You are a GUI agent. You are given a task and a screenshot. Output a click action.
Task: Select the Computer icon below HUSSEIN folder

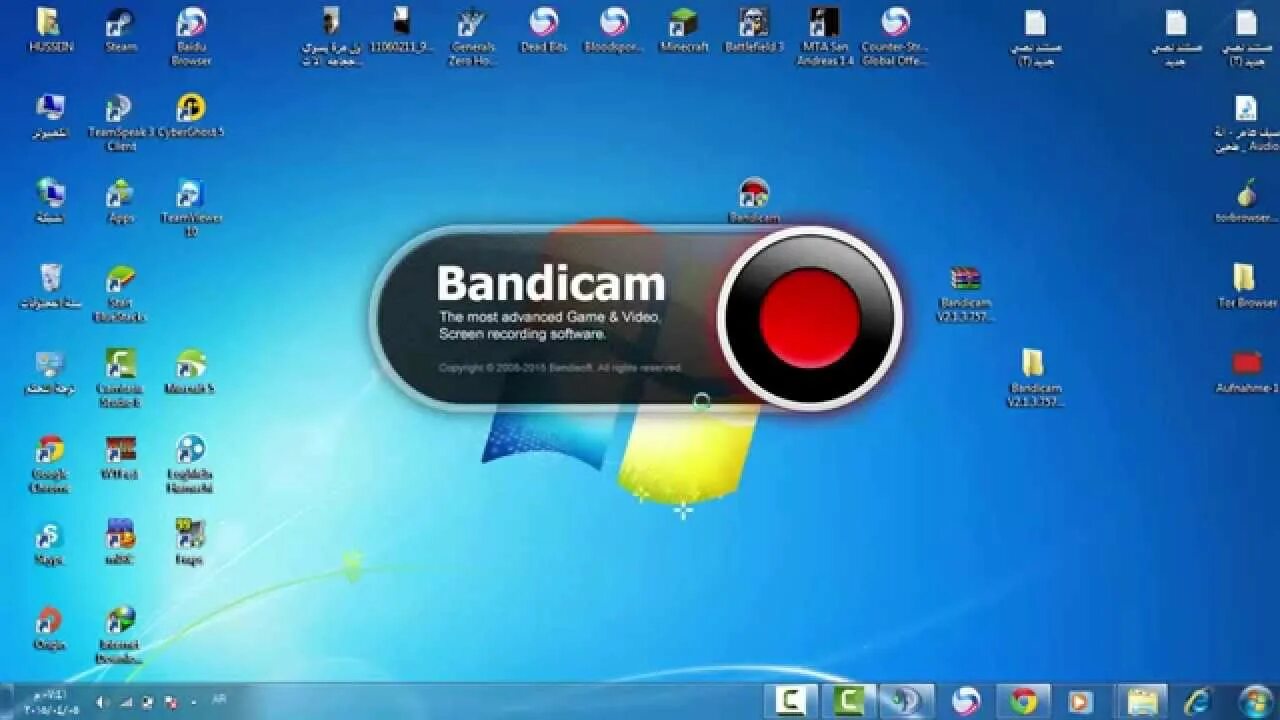point(50,115)
